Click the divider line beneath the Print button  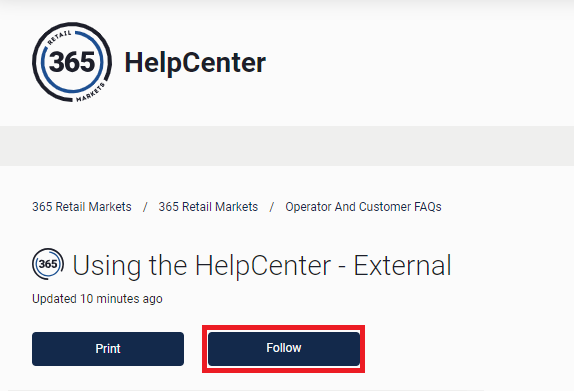point(245,390)
